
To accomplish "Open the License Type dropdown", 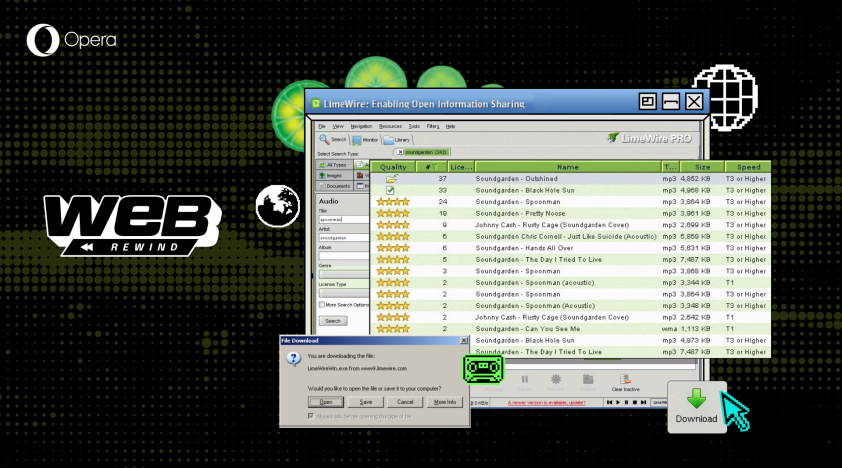I will (x=342, y=294).
